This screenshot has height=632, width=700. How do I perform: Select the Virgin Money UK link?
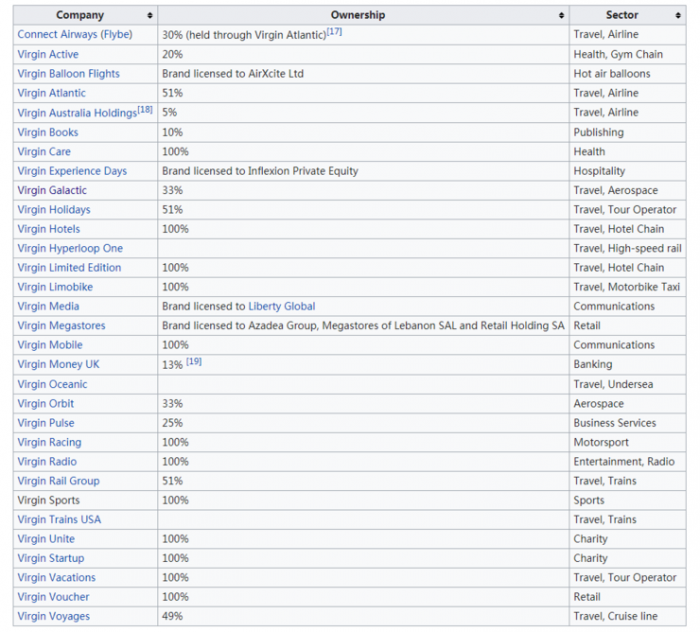[x=58, y=365]
